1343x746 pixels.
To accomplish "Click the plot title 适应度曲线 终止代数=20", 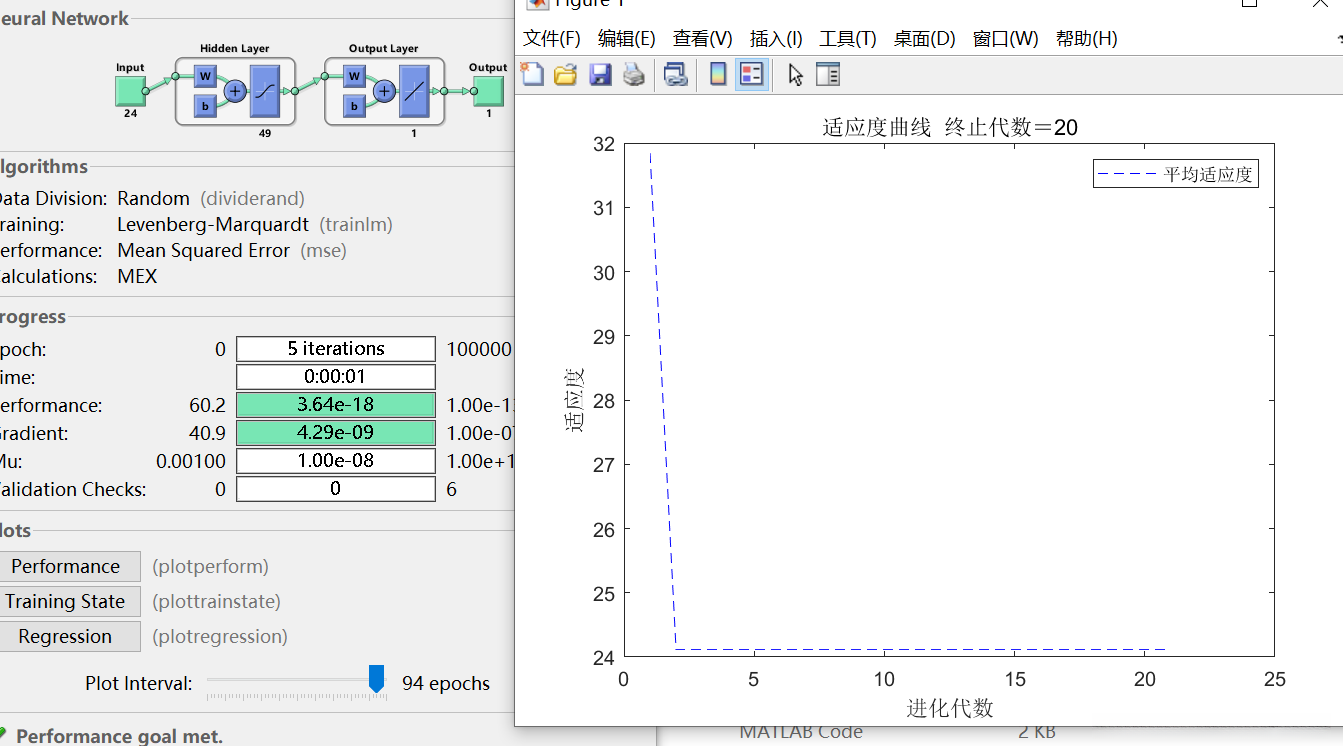I will 950,127.
